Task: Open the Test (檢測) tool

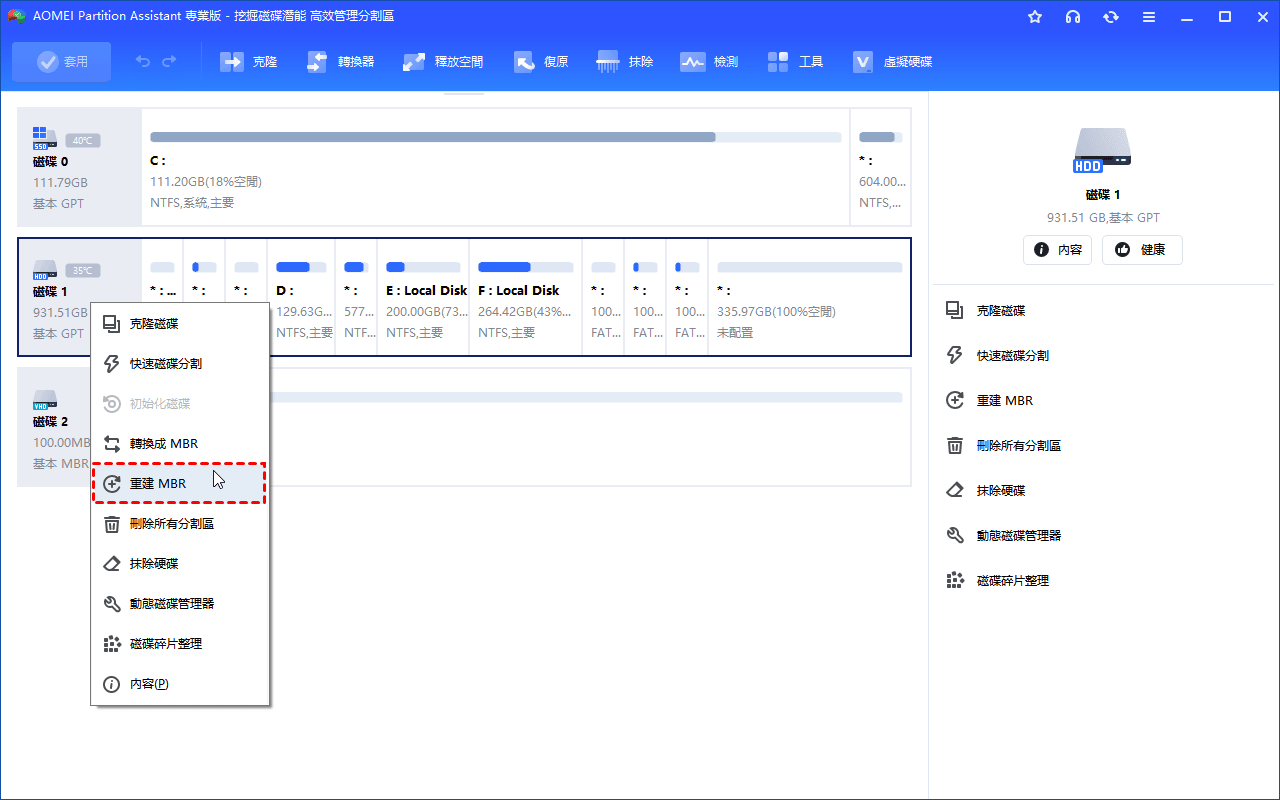Action: click(x=692, y=62)
